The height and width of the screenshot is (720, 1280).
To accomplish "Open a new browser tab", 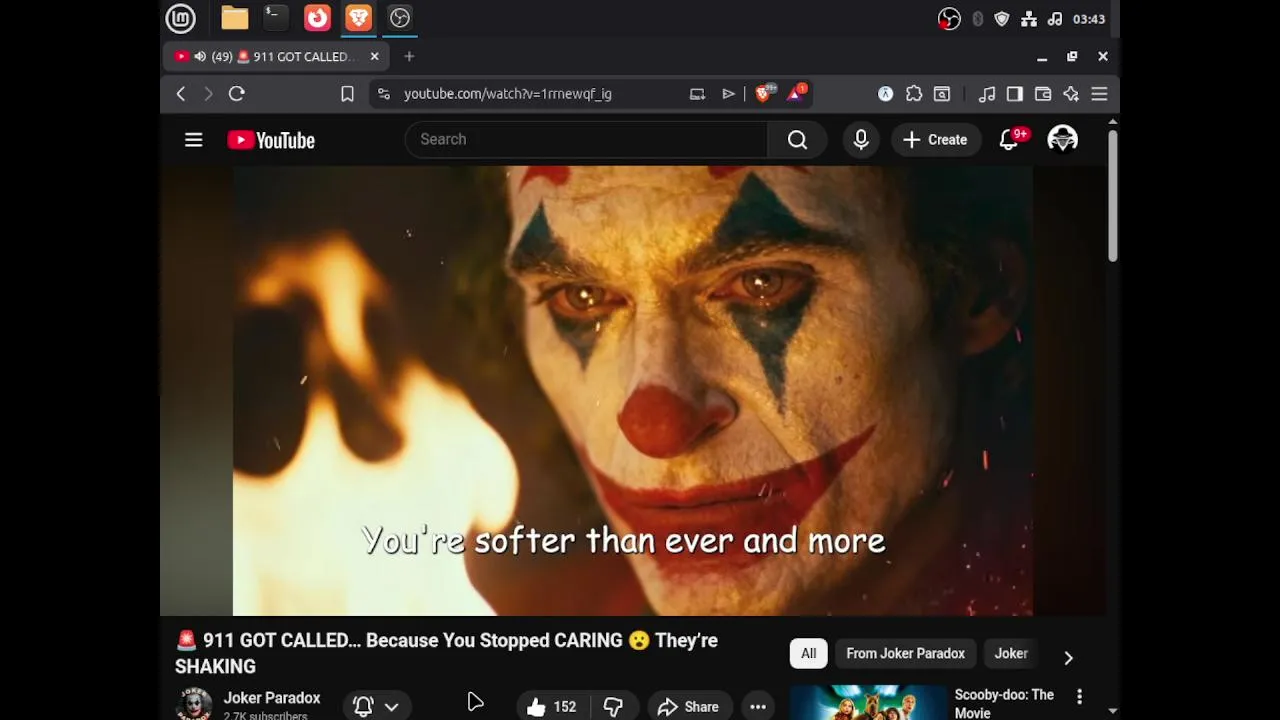I will (409, 57).
